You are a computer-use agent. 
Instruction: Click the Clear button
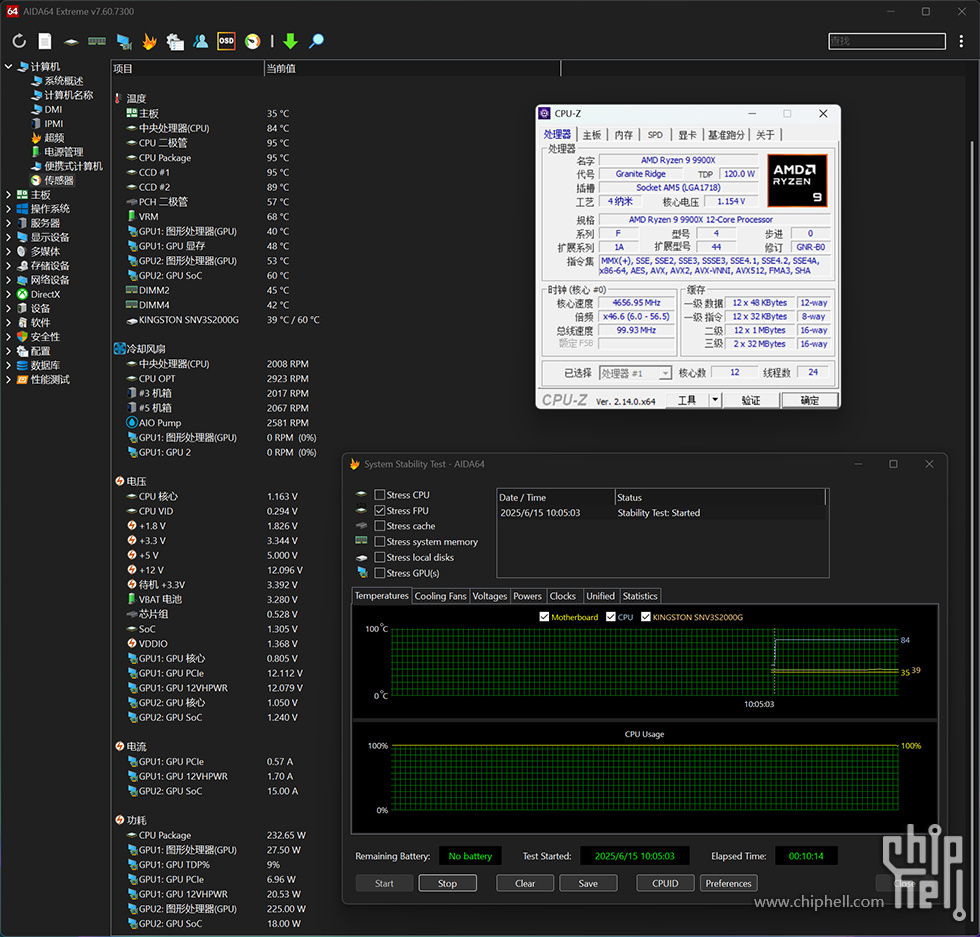[525, 883]
